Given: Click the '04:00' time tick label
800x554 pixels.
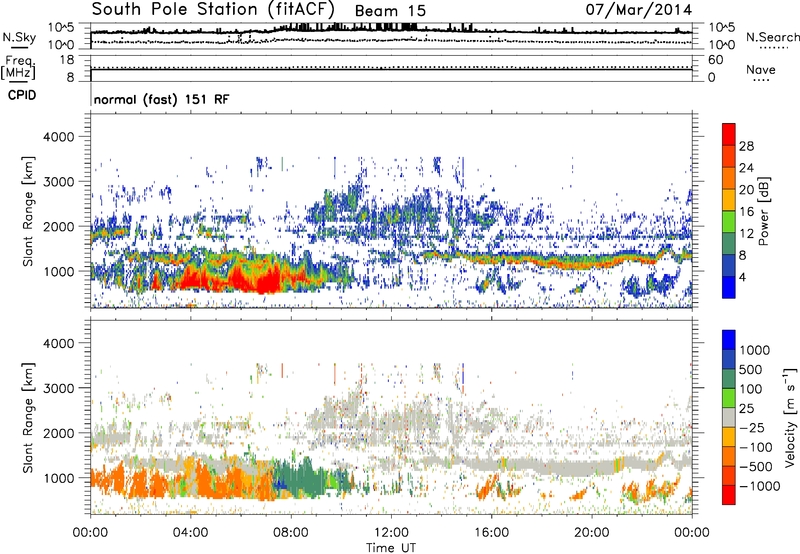Looking at the screenshot, I should (x=190, y=533).
